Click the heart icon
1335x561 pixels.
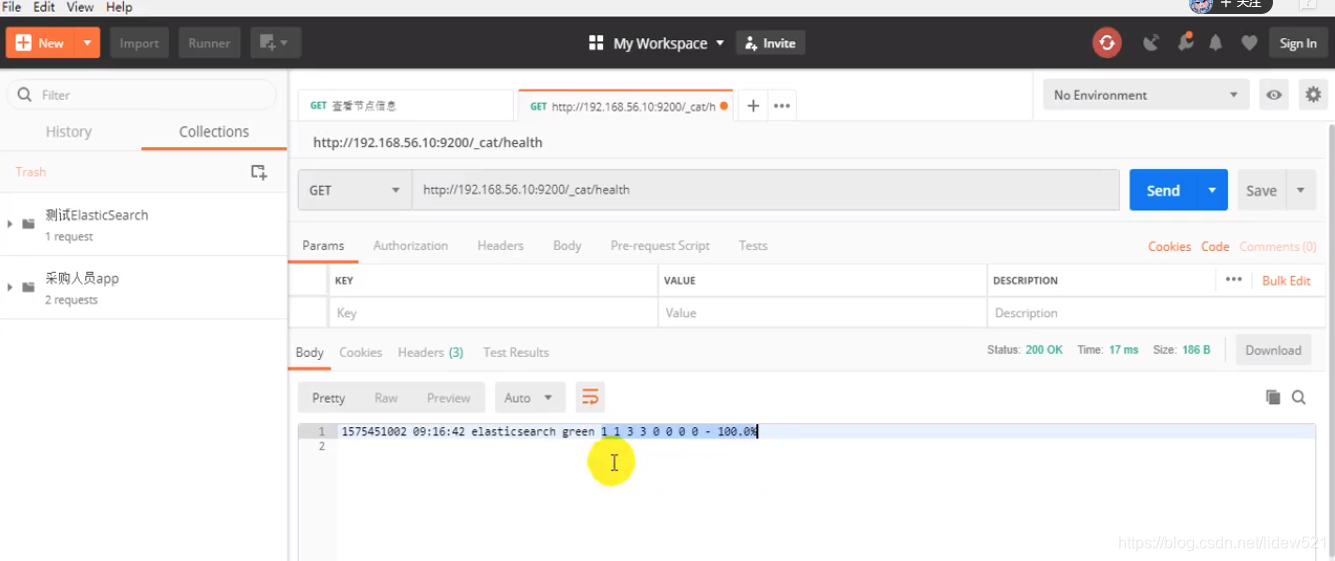pos(1249,43)
